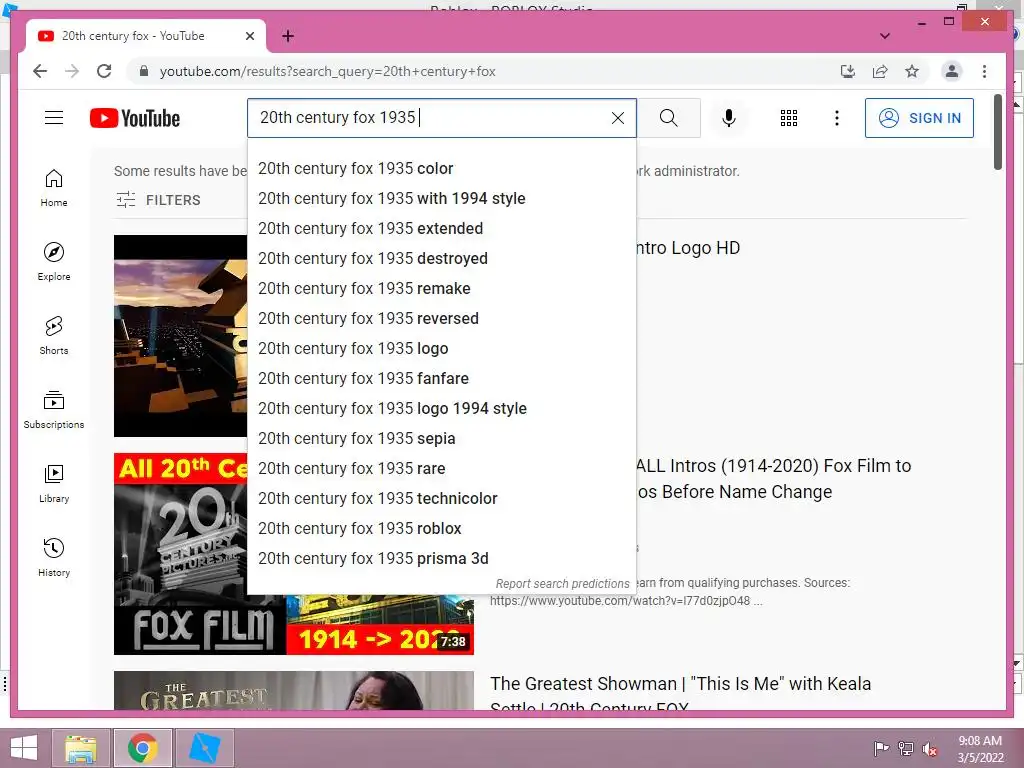Choose suggestion '20th century fox 1935 fanfare'
This screenshot has width=1024, height=768.
[441, 379]
